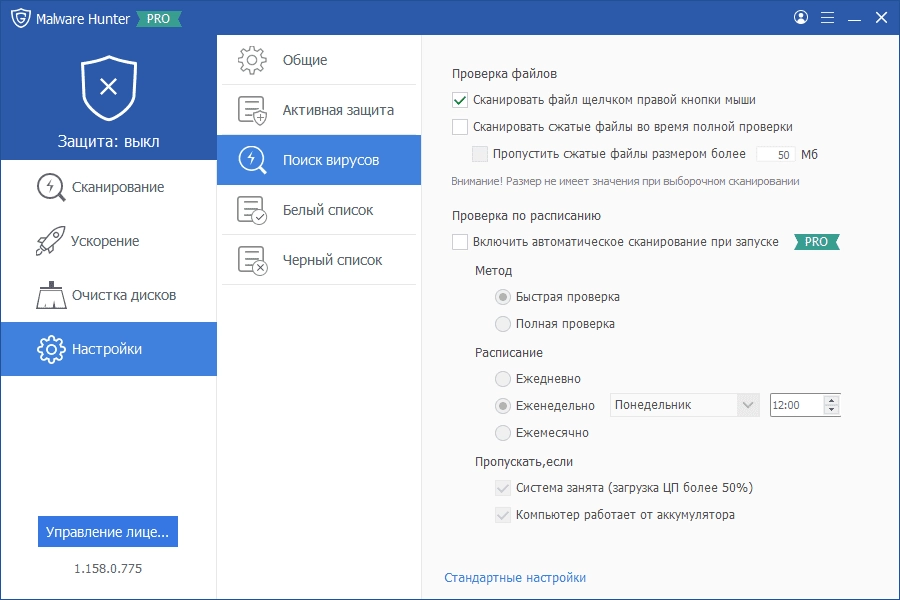Increase scheduled time with up arrow
This screenshot has width=900, height=600.
[x=832, y=400]
